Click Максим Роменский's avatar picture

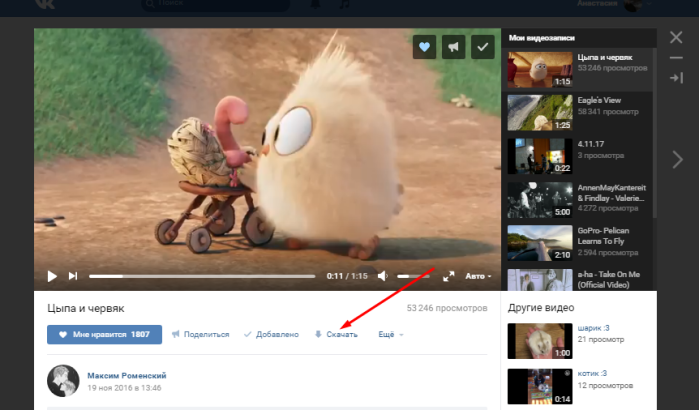(63, 381)
